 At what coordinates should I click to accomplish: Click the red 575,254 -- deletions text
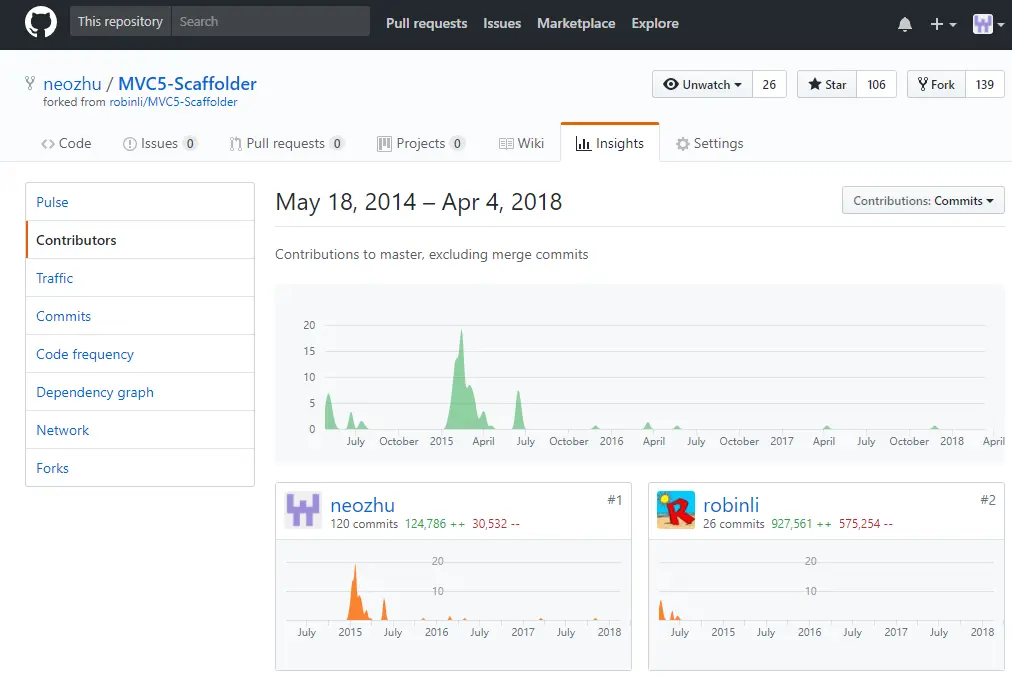point(865,524)
